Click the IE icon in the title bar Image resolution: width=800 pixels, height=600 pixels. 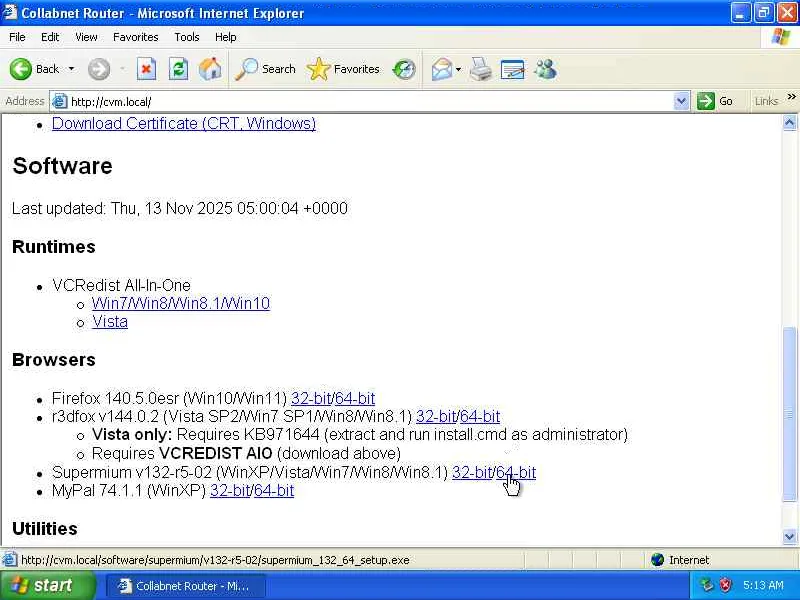click(x=10, y=12)
